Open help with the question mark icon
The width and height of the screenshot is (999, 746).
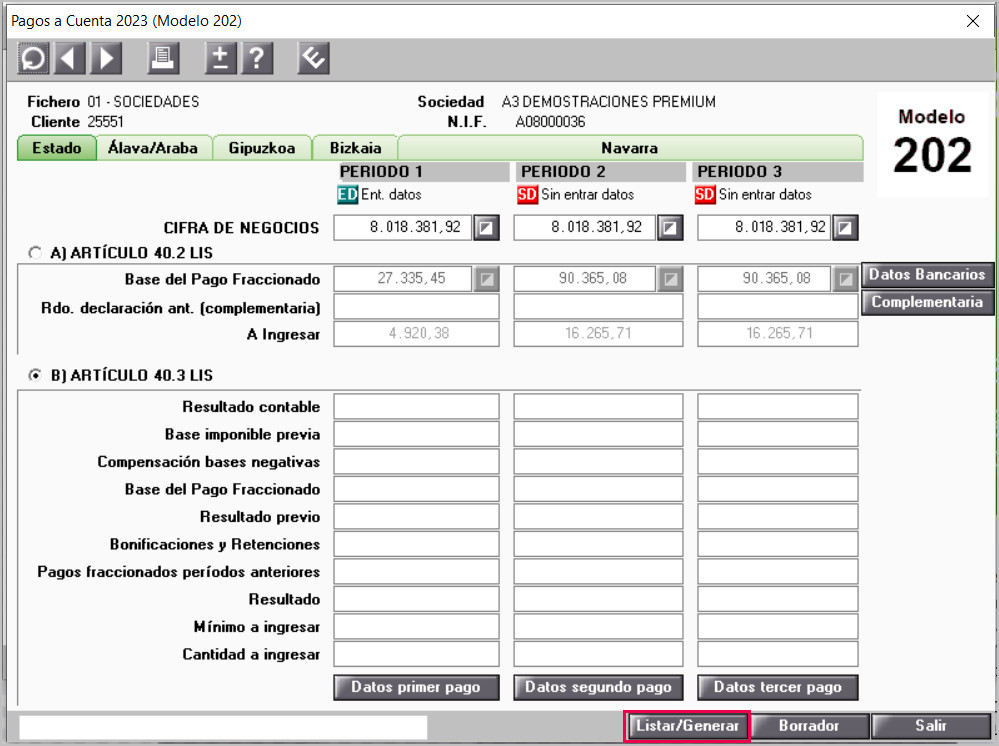point(257,59)
